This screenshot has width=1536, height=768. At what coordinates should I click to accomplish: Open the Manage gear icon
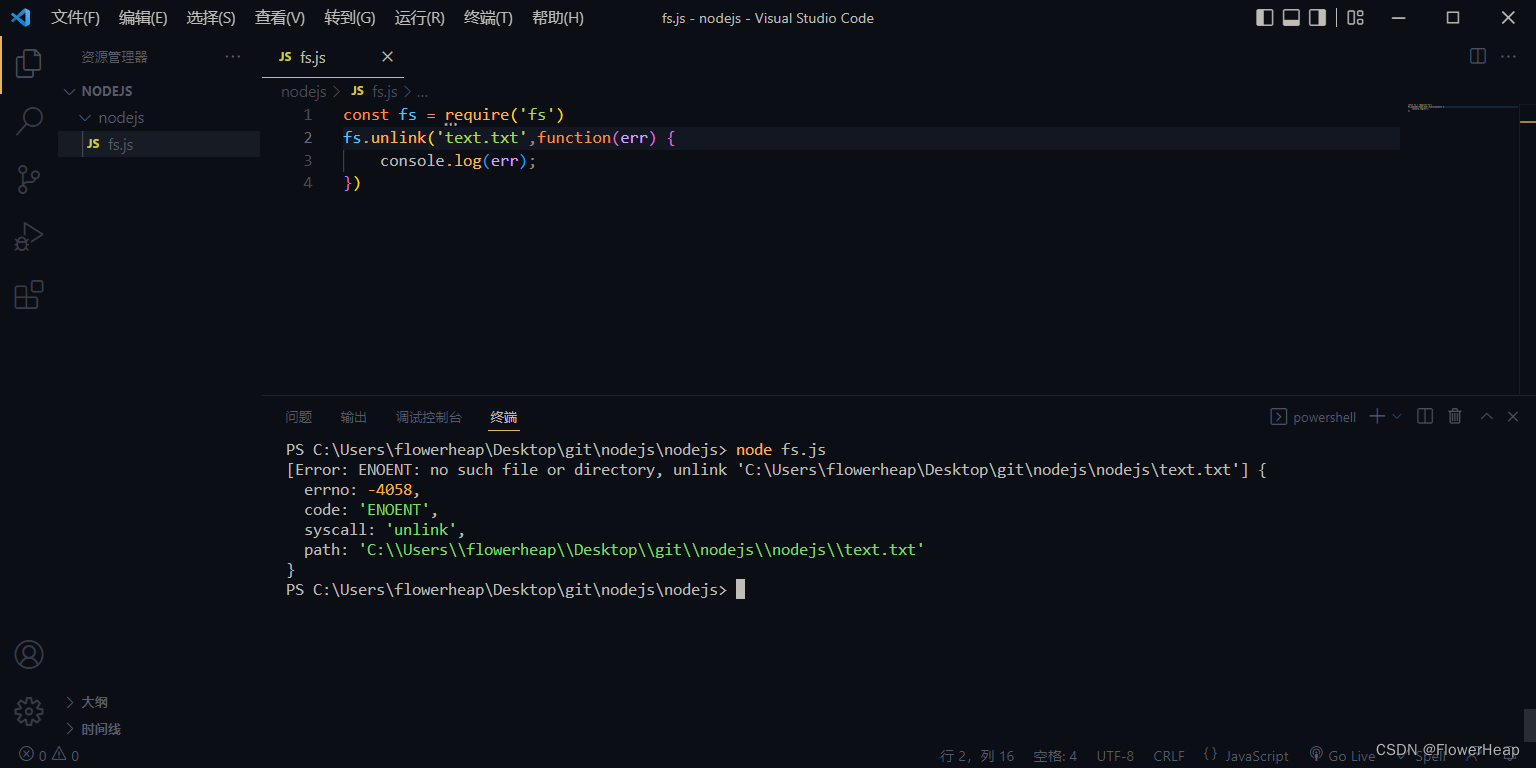pyautogui.click(x=29, y=711)
